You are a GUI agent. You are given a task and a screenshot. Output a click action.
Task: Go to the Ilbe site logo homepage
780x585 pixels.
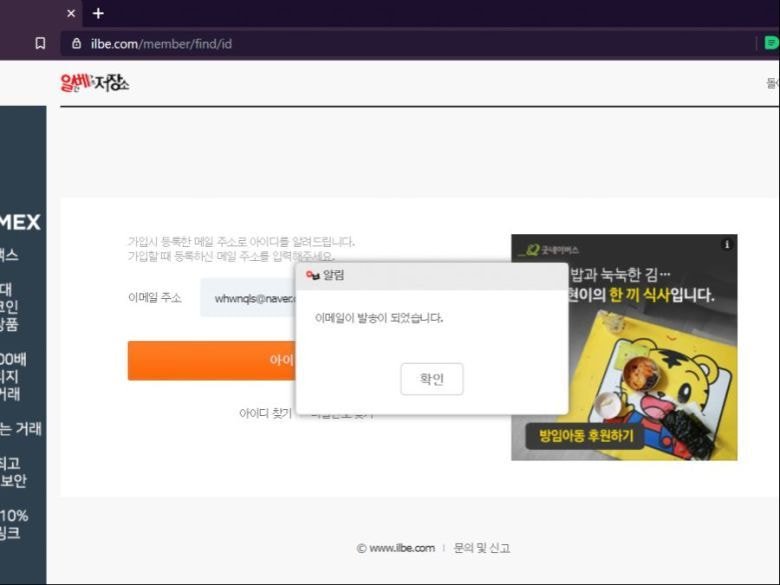point(95,83)
